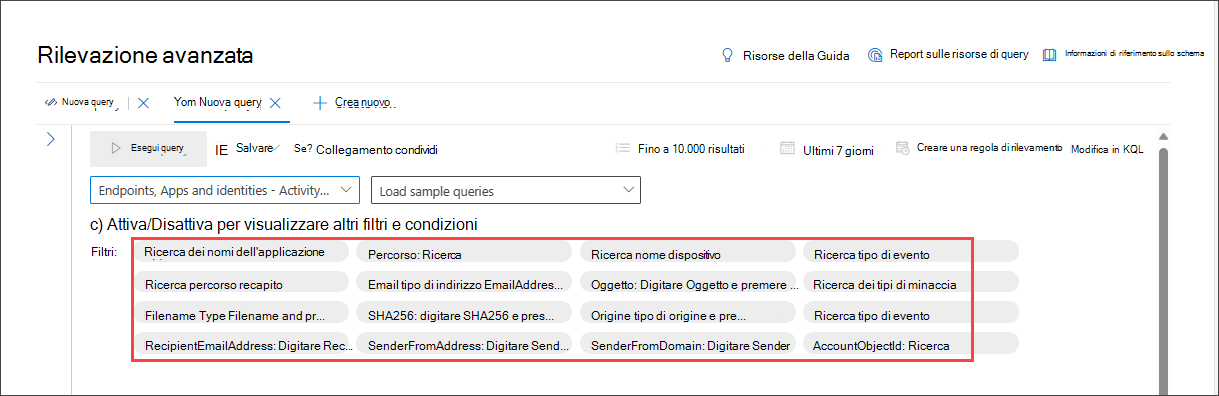This screenshot has width=1219, height=396.
Task: Open Load sample queries dropdown
Action: point(505,190)
